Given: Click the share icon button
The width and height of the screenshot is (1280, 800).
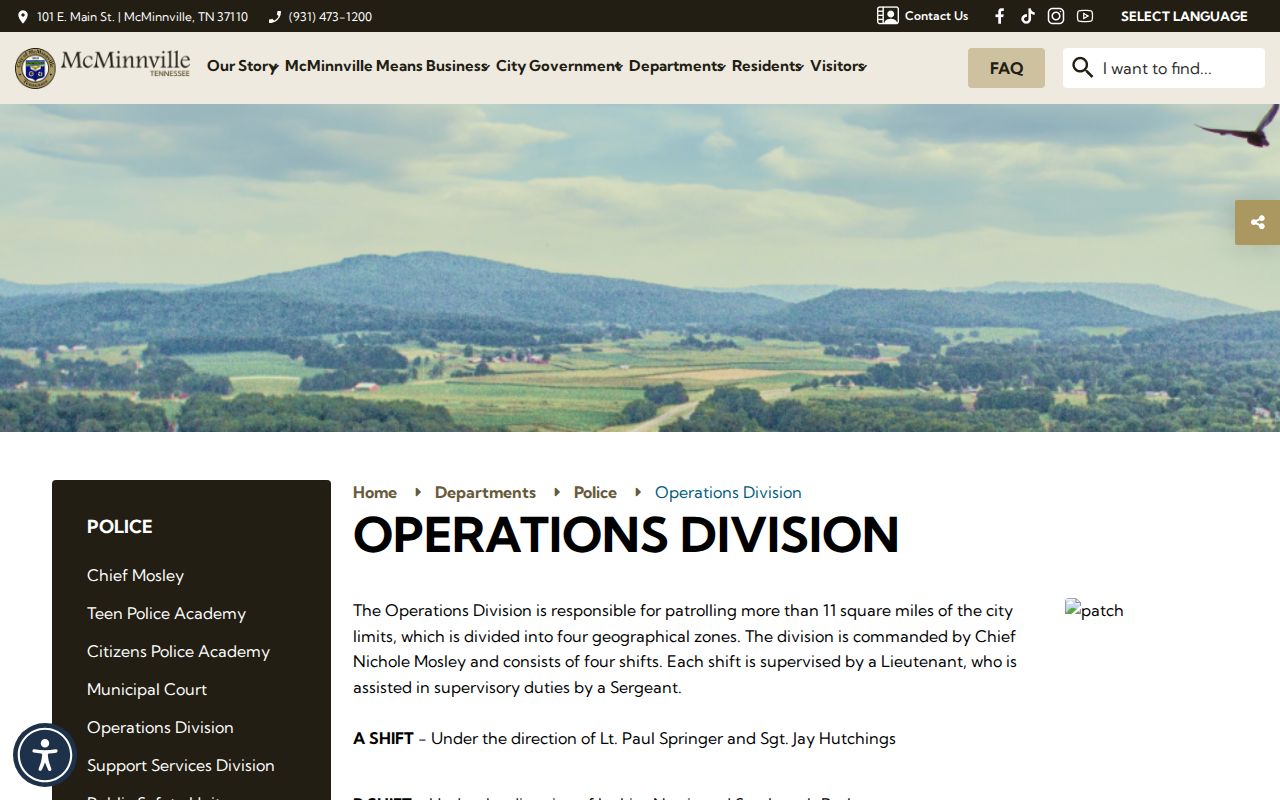Looking at the screenshot, I should (1258, 222).
